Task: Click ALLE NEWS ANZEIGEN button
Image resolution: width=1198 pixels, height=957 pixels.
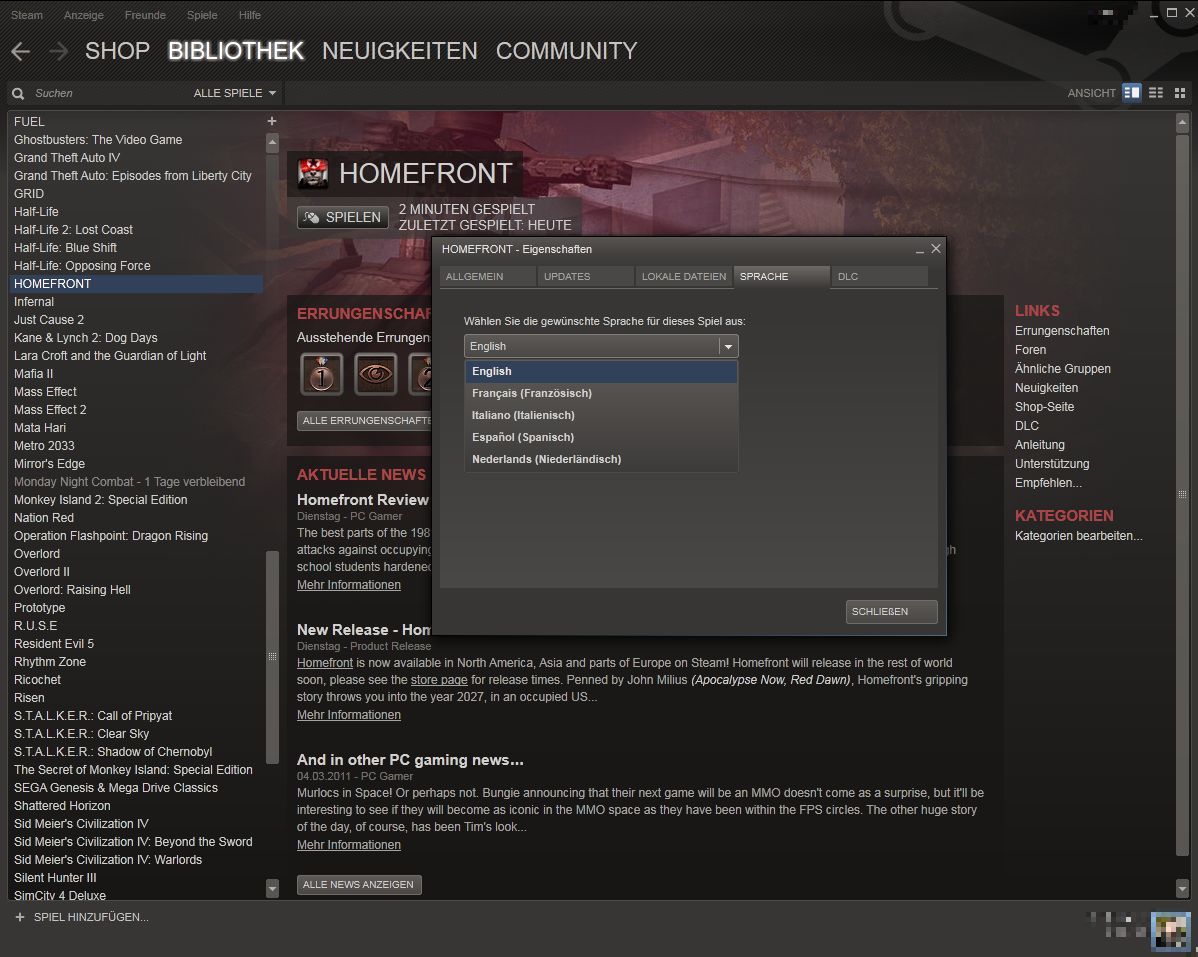Action: 359,884
